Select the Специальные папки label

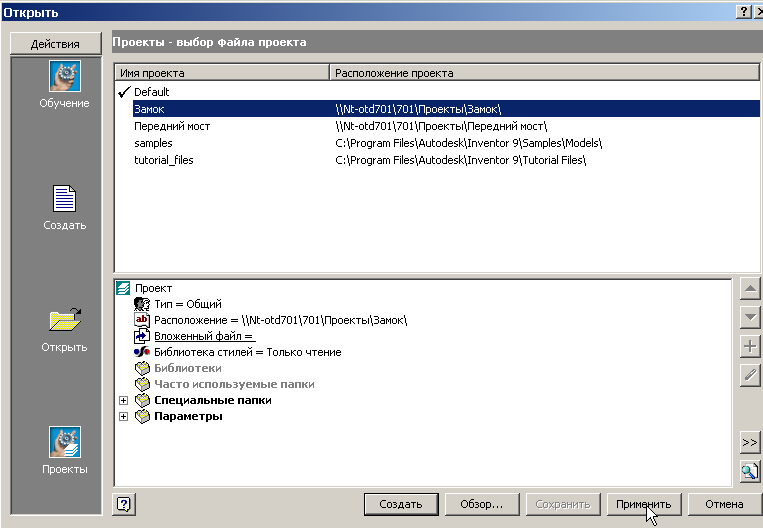[x=213, y=400]
